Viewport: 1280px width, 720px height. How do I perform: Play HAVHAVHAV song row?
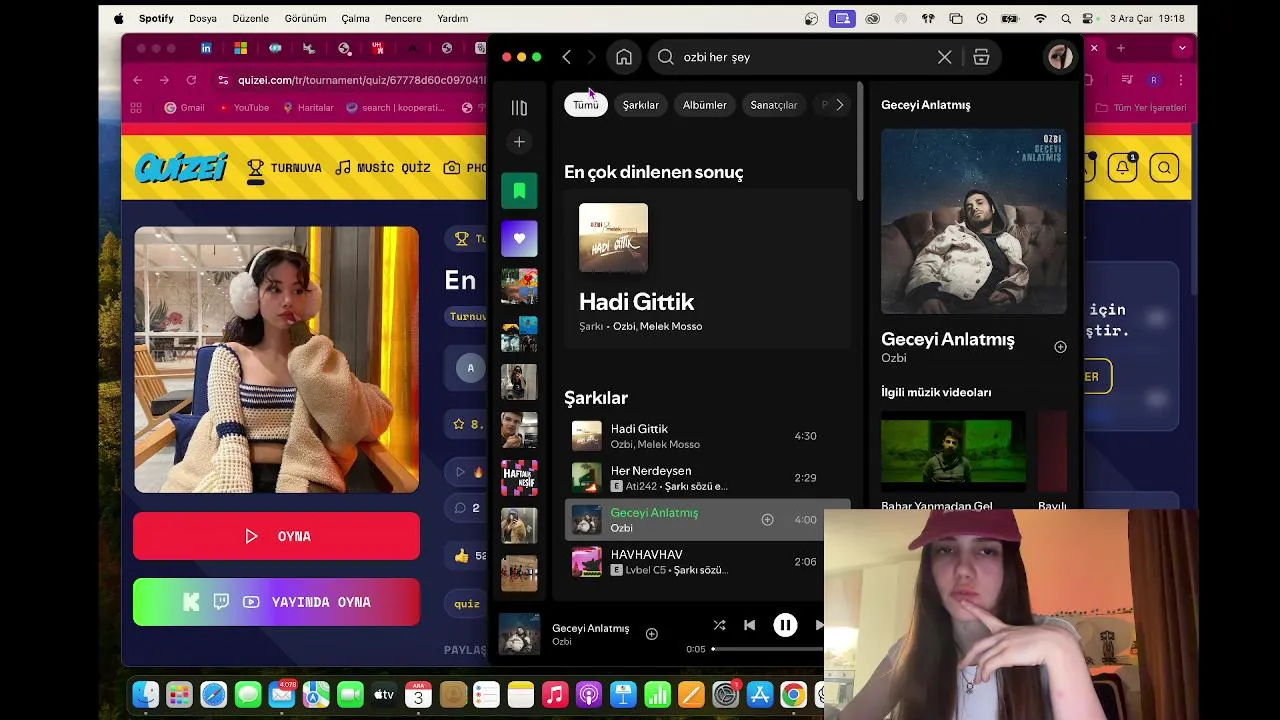coord(707,562)
